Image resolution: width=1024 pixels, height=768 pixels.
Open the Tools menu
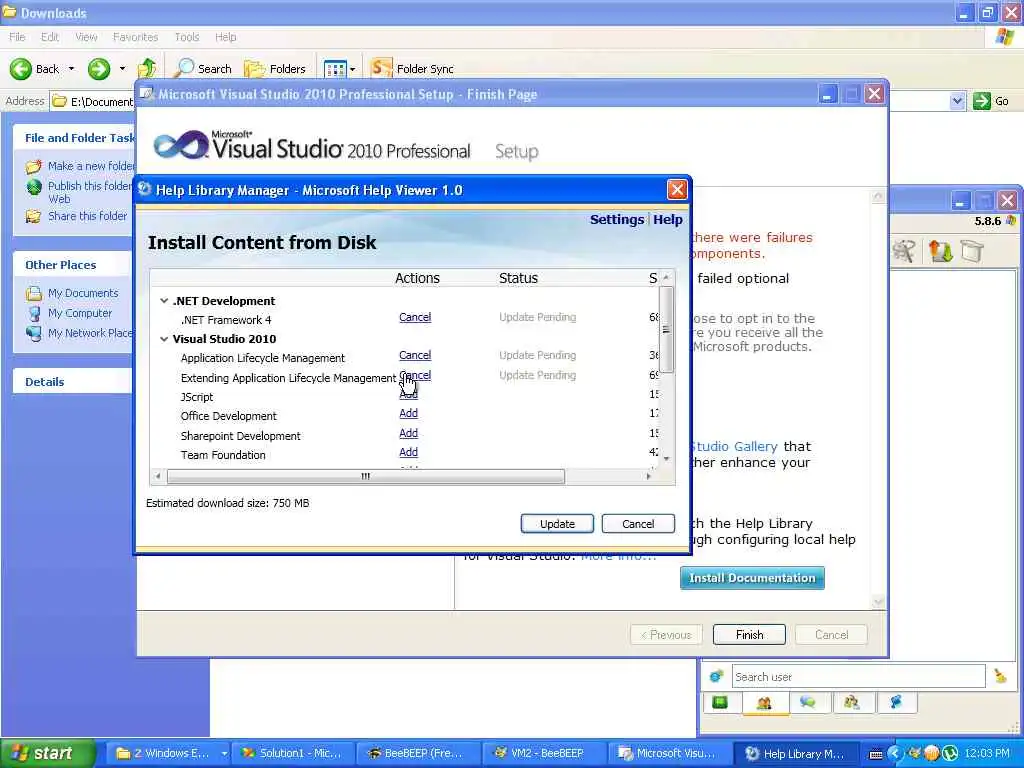[x=187, y=37]
